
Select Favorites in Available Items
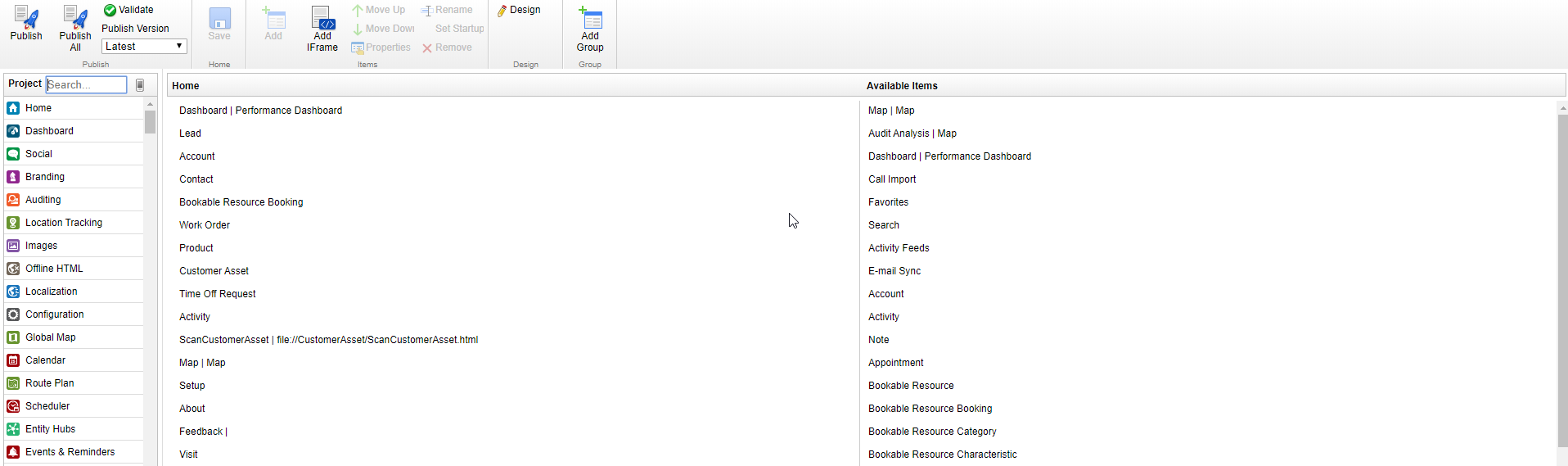(888, 202)
